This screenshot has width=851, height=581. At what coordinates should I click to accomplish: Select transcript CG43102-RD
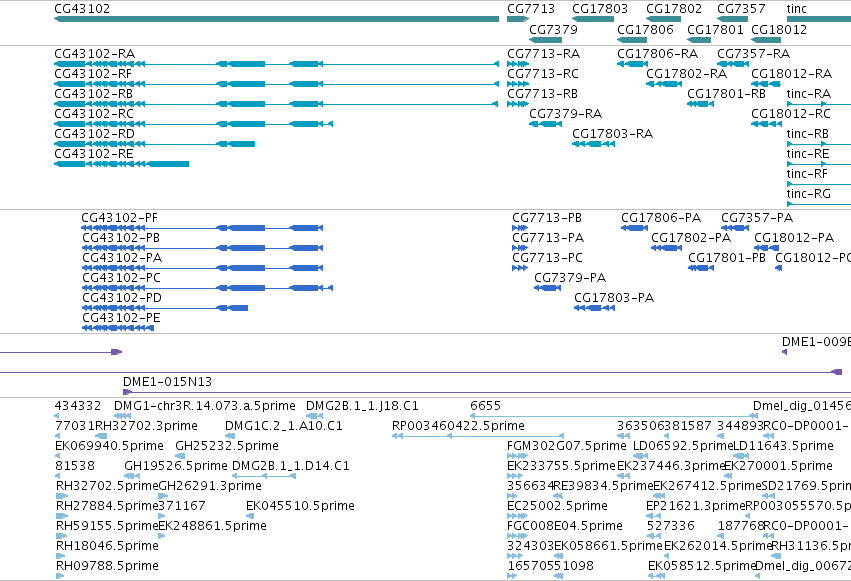point(155,144)
